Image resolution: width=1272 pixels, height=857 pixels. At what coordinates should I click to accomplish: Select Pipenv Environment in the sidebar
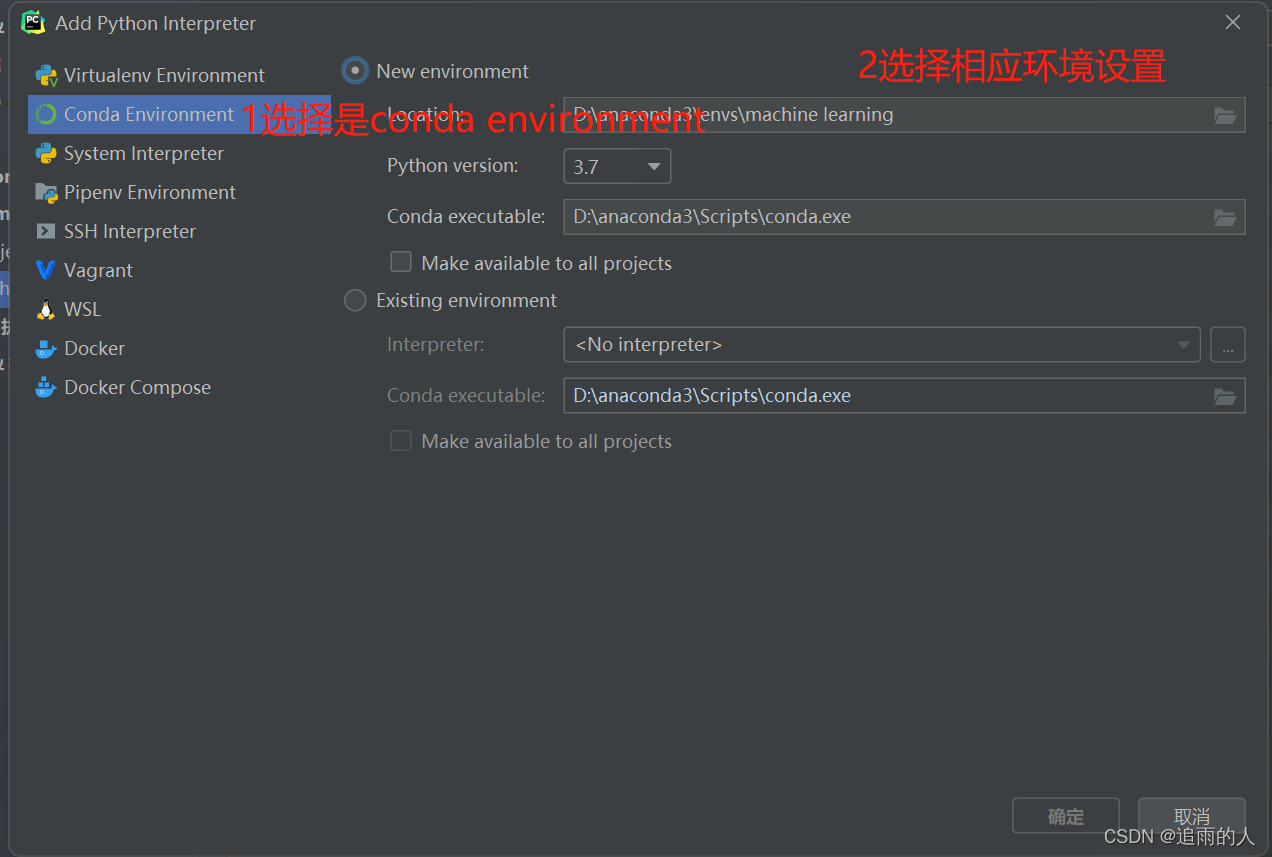180,193
